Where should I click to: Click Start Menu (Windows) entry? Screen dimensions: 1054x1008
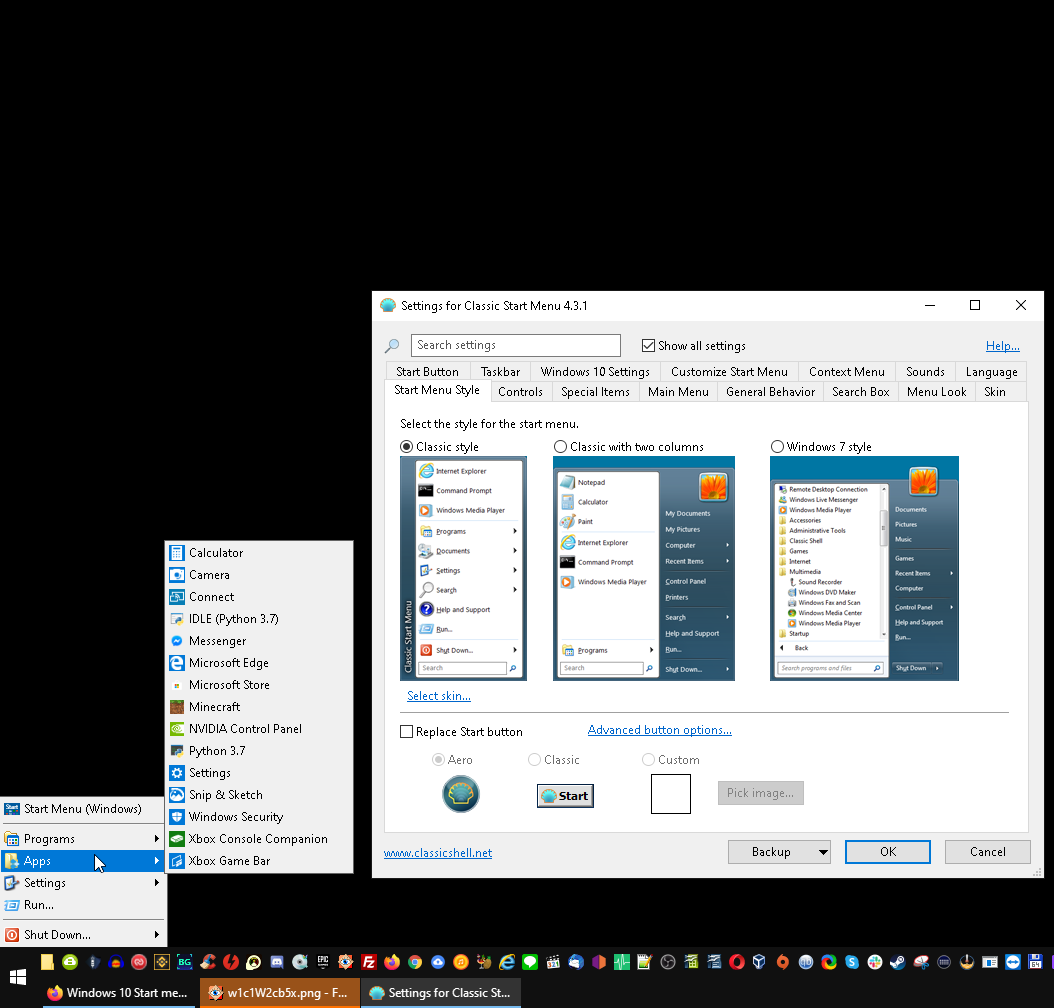(83, 809)
